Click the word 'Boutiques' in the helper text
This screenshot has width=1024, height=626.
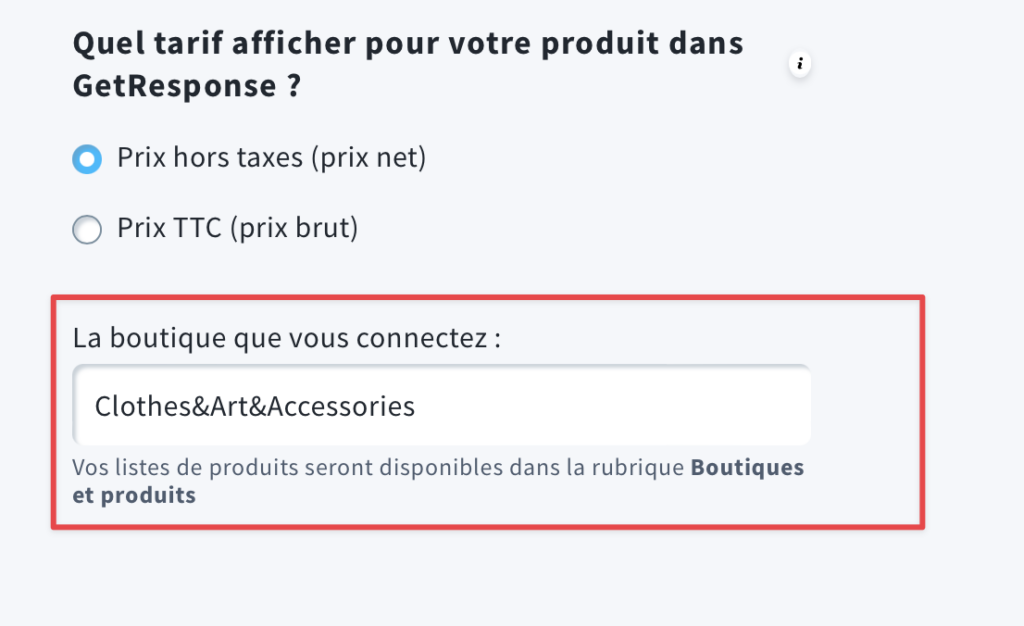coord(747,467)
